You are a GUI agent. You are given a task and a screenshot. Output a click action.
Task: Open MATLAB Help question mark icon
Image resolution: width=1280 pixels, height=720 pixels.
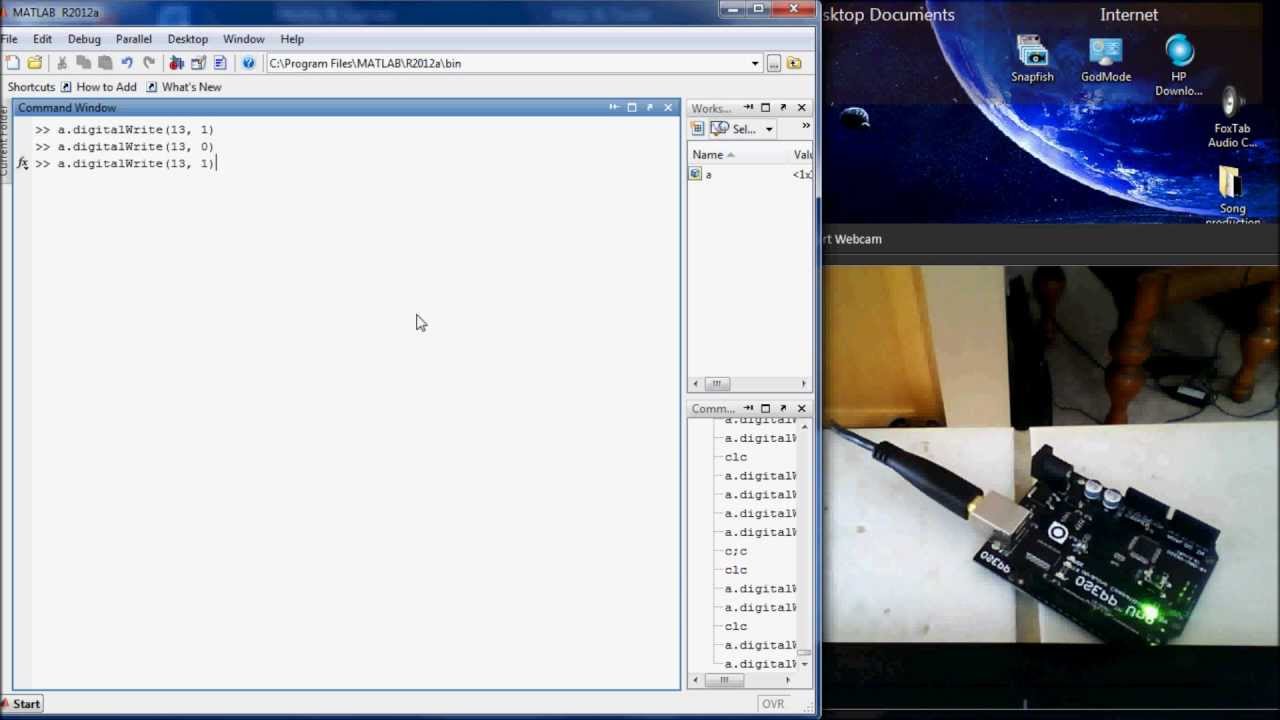[248, 63]
